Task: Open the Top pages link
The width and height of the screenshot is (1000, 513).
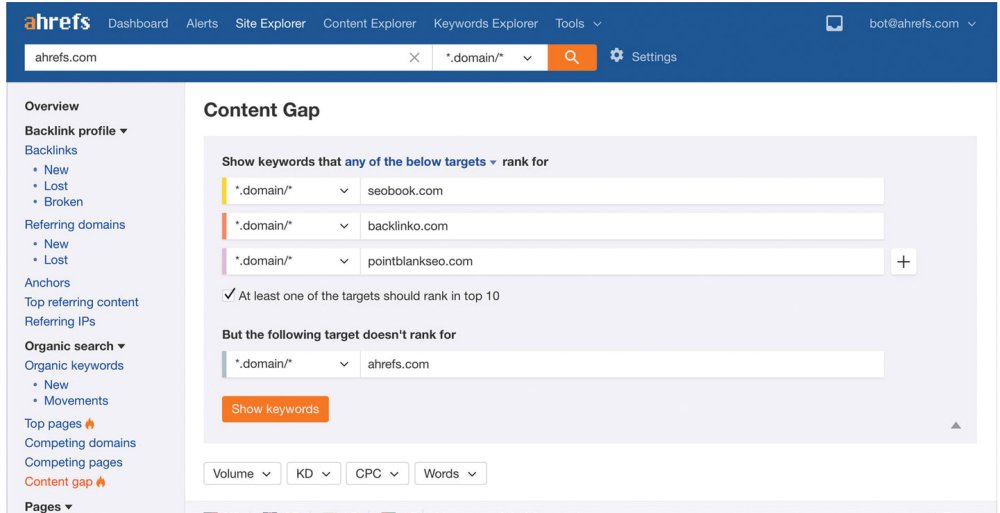Action: coord(53,424)
